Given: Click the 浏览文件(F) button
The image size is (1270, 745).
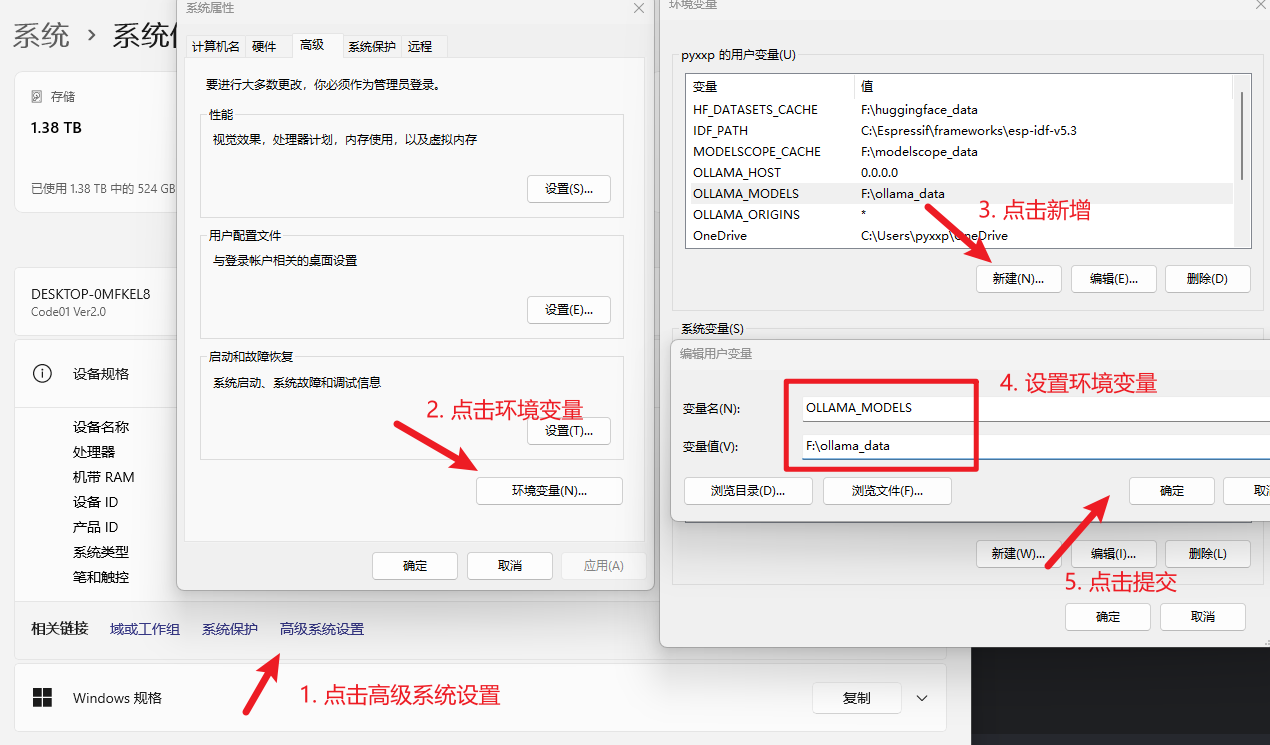Looking at the screenshot, I should pyautogui.click(x=887, y=491).
